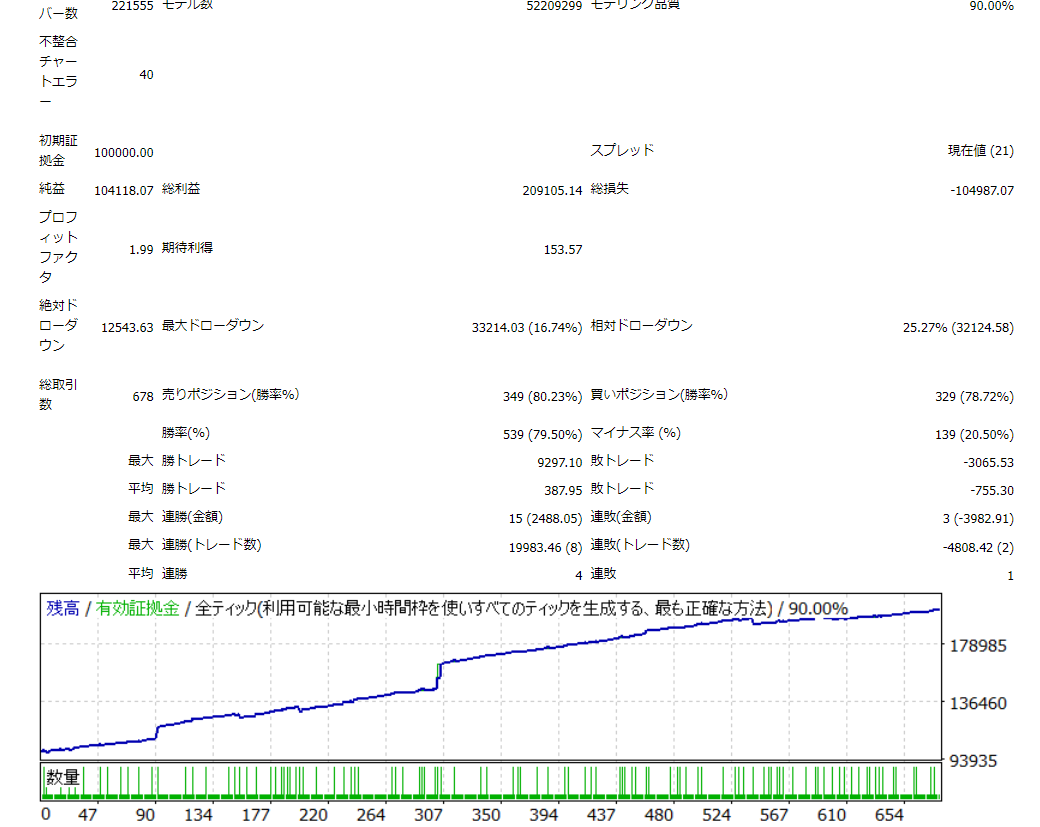Click the 数量 label in volume panel

tap(63, 777)
